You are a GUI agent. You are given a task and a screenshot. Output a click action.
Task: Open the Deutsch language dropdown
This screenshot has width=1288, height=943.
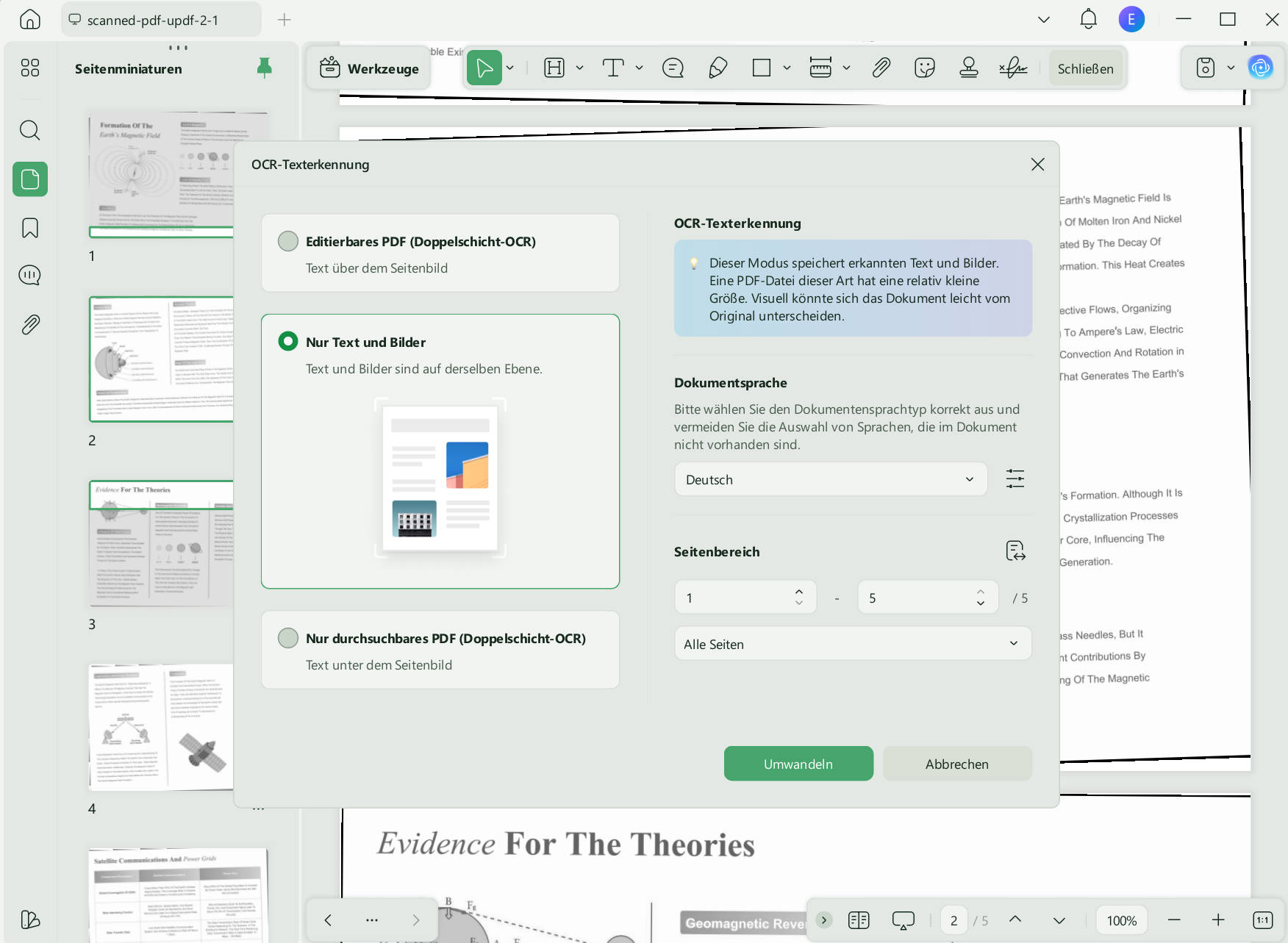click(831, 479)
